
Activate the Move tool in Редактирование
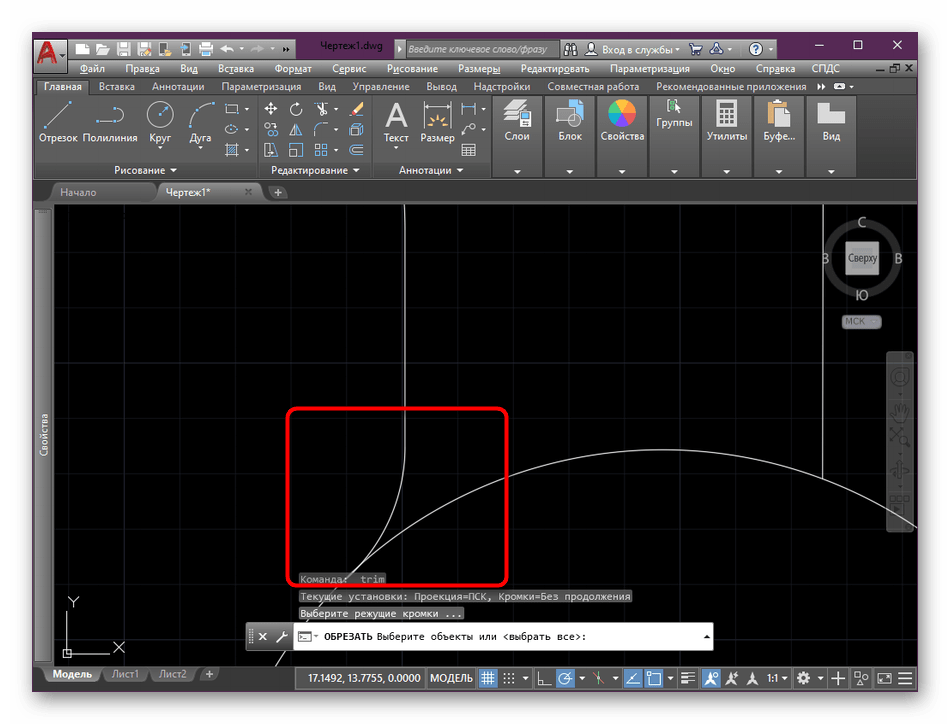click(x=271, y=109)
